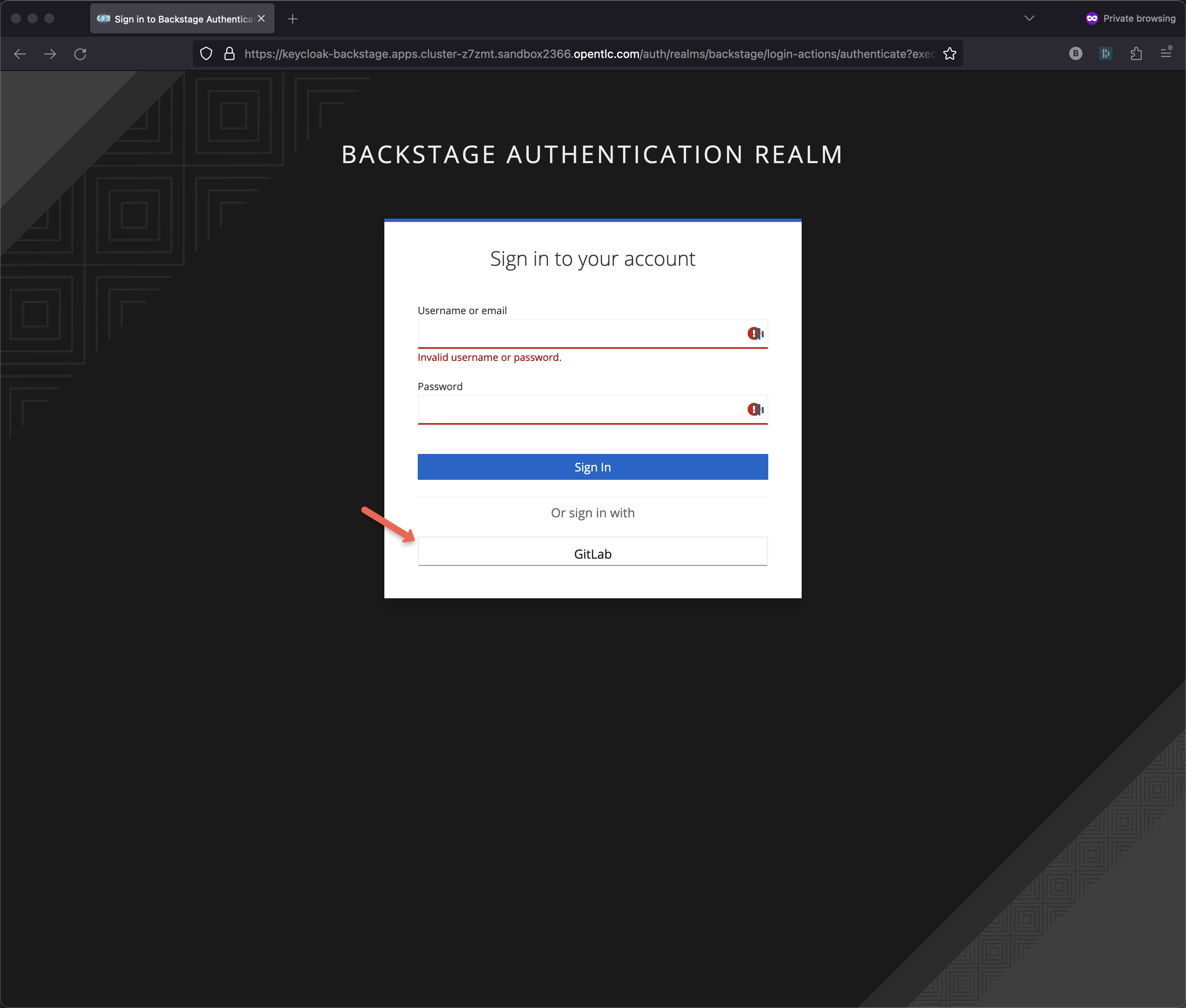This screenshot has width=1186, height=1008.
Task: Click the blue toolbar extension icon
Action: (1105, 54)
